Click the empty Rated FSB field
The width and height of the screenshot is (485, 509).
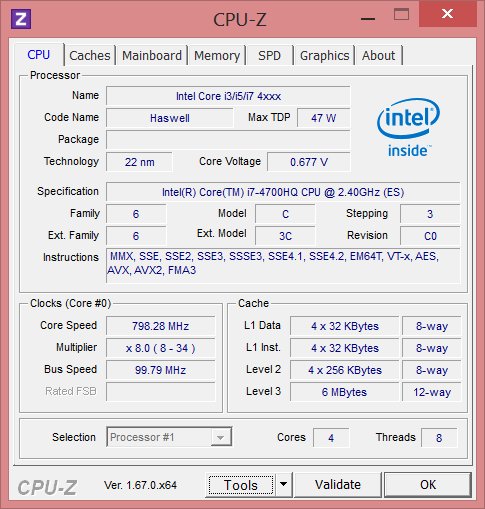pos(161,392)
